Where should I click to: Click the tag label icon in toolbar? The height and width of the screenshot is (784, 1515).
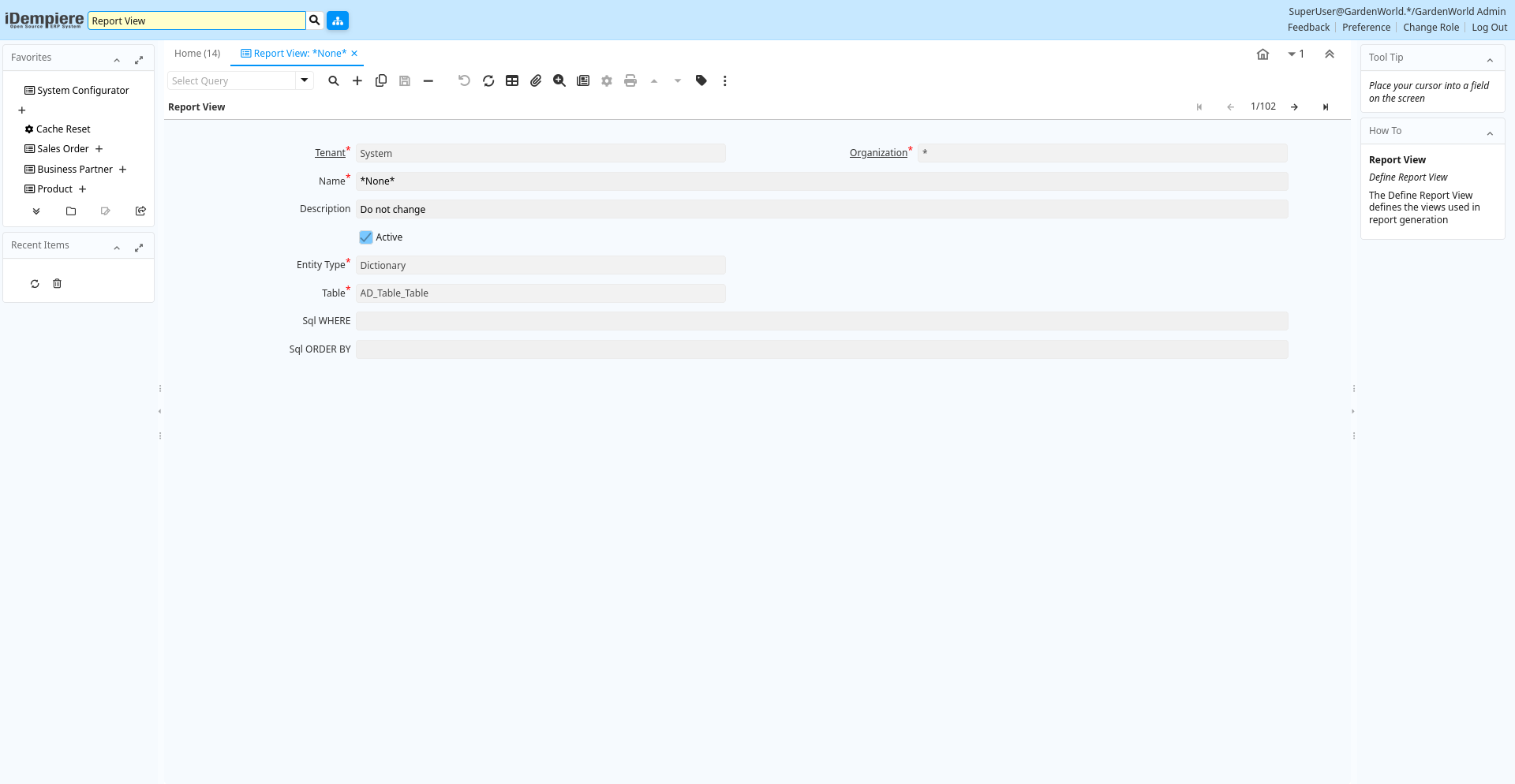pyautogui.click(x=701, y=80)
